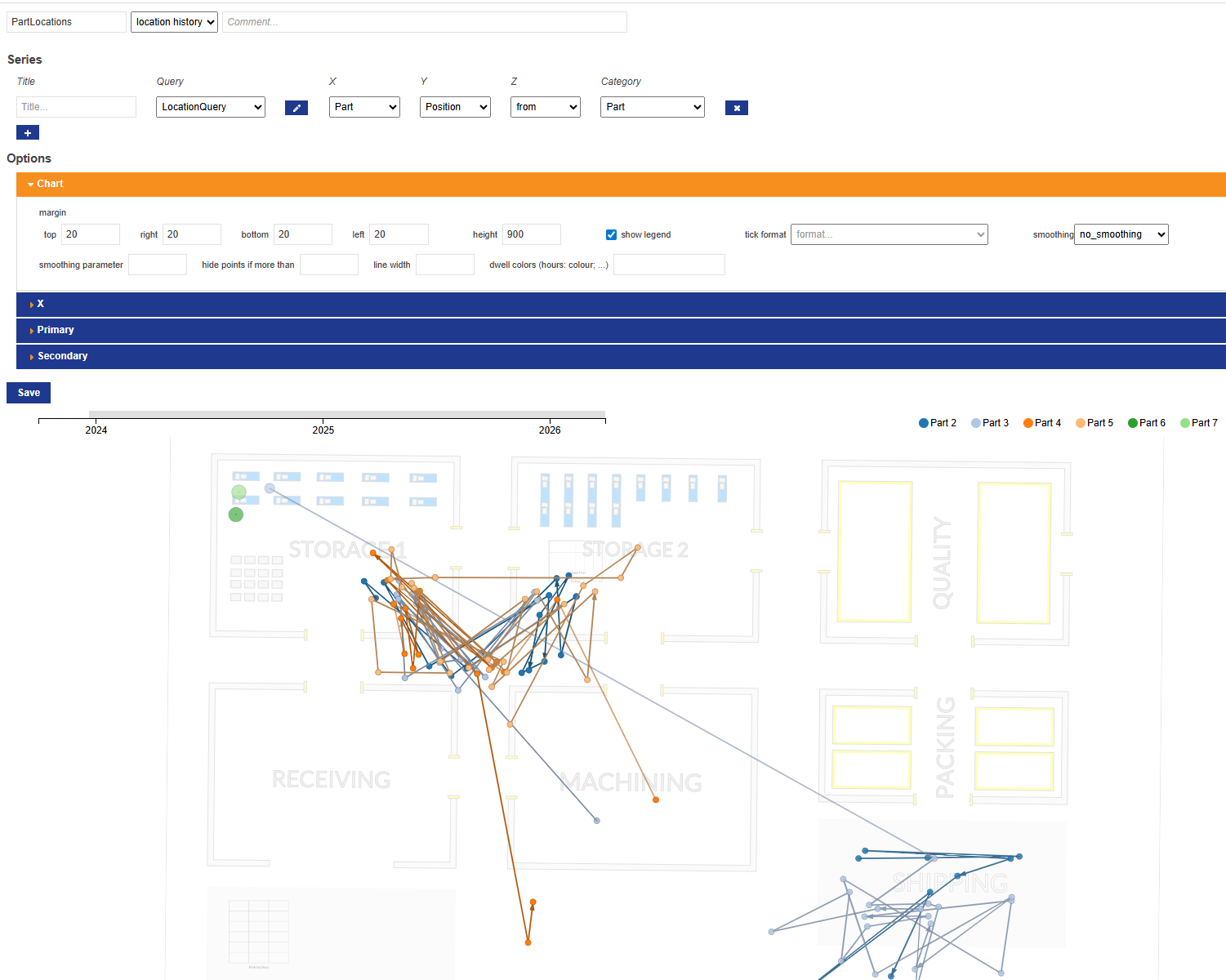1226x980 pixels.
Task: Open the Category Part dropdown
Action: [653, 107]
